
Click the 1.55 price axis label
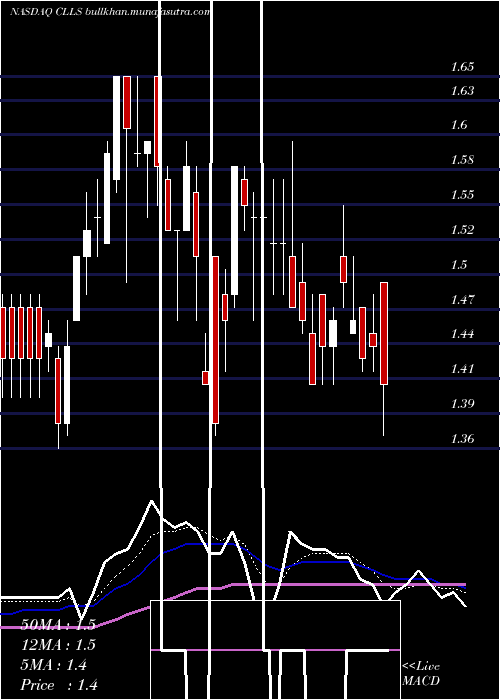coord(462,195)
